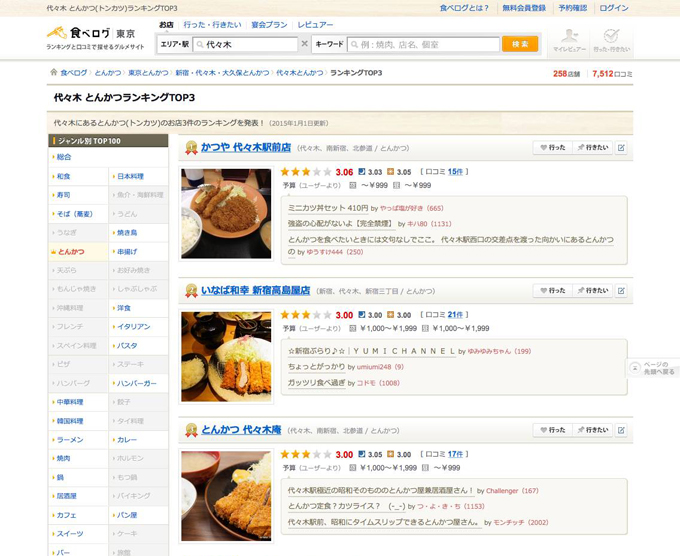
Task: Clear the area search field with X
Action: (x=304, y=44)
